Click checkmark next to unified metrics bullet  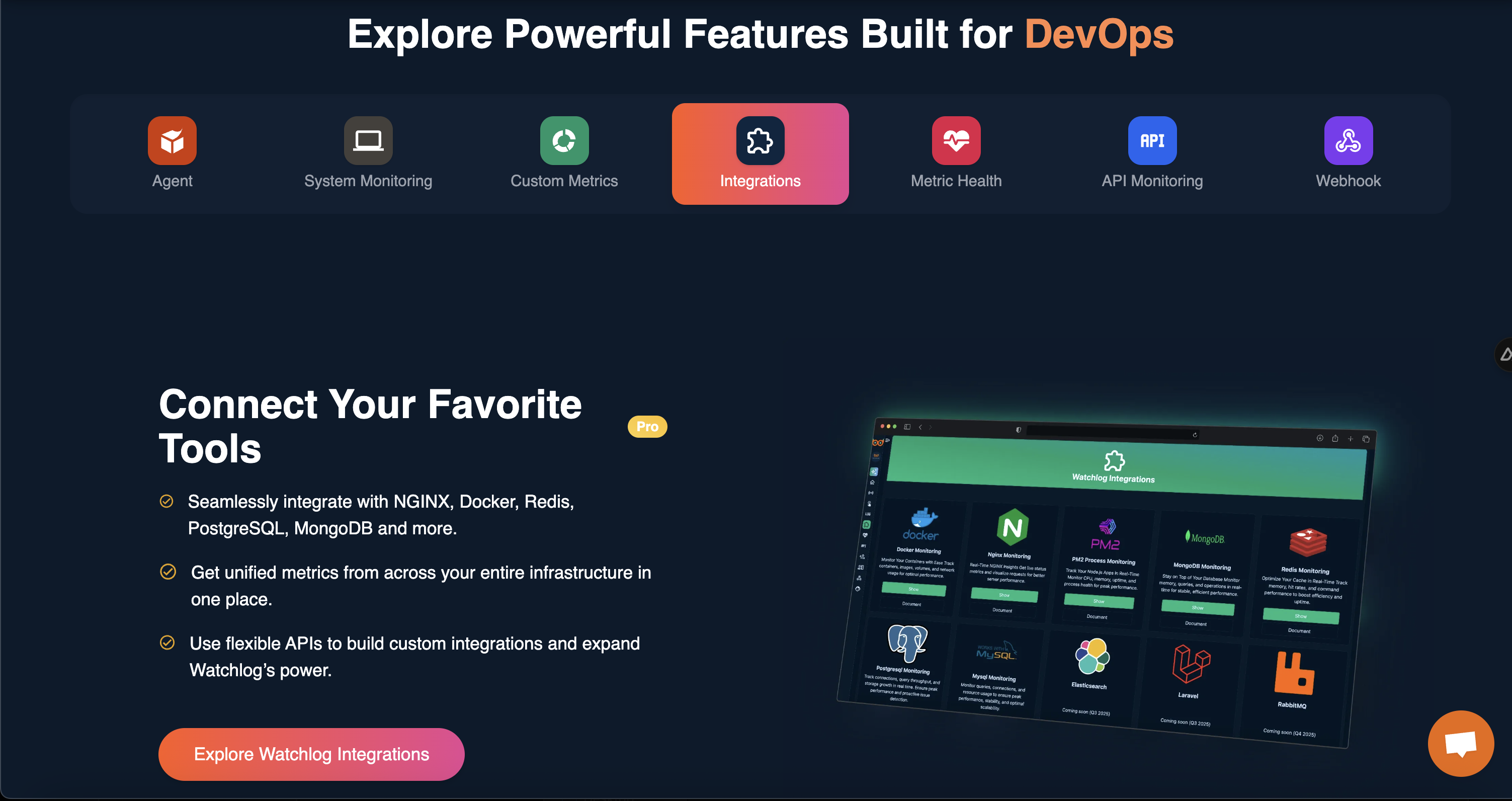(x=168, y=572)
